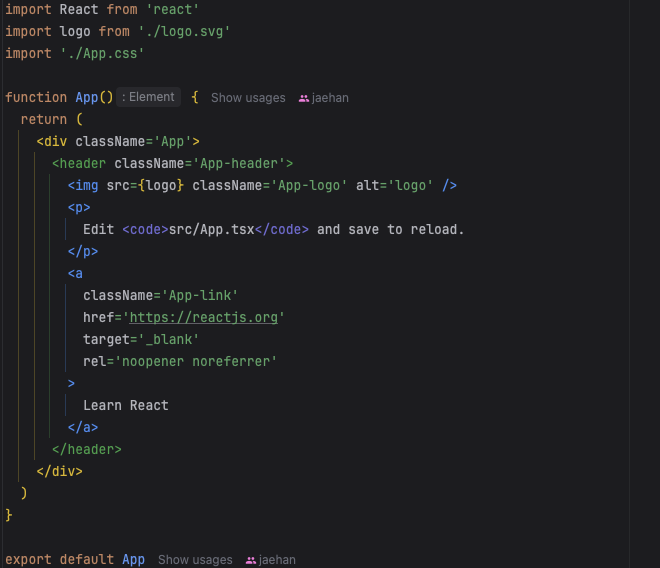Image resolution: width=660 pixels, height=568 pixels.
Task: Click 'and save to reload.' text
Action: point(390,229)
